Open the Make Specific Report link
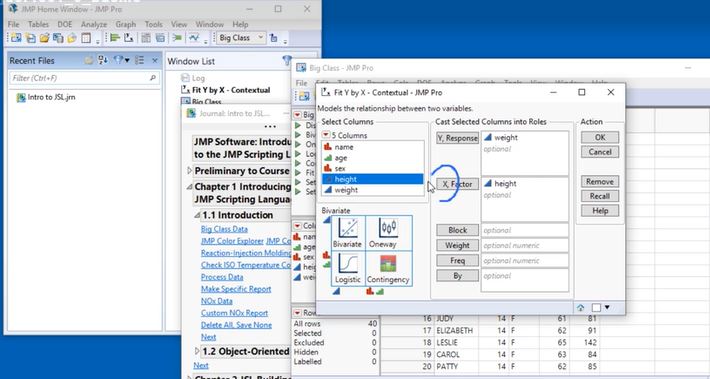 coord(236,289)
